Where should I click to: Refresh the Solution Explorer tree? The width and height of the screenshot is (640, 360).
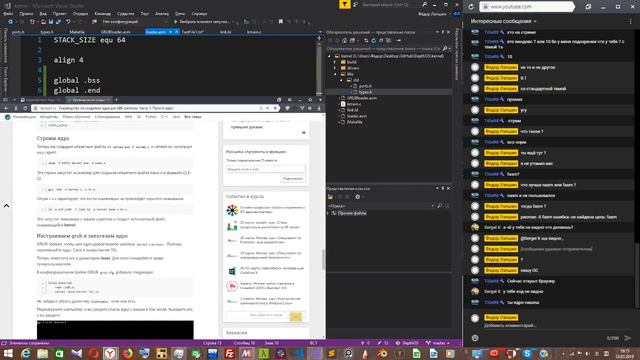pos(373,40)
